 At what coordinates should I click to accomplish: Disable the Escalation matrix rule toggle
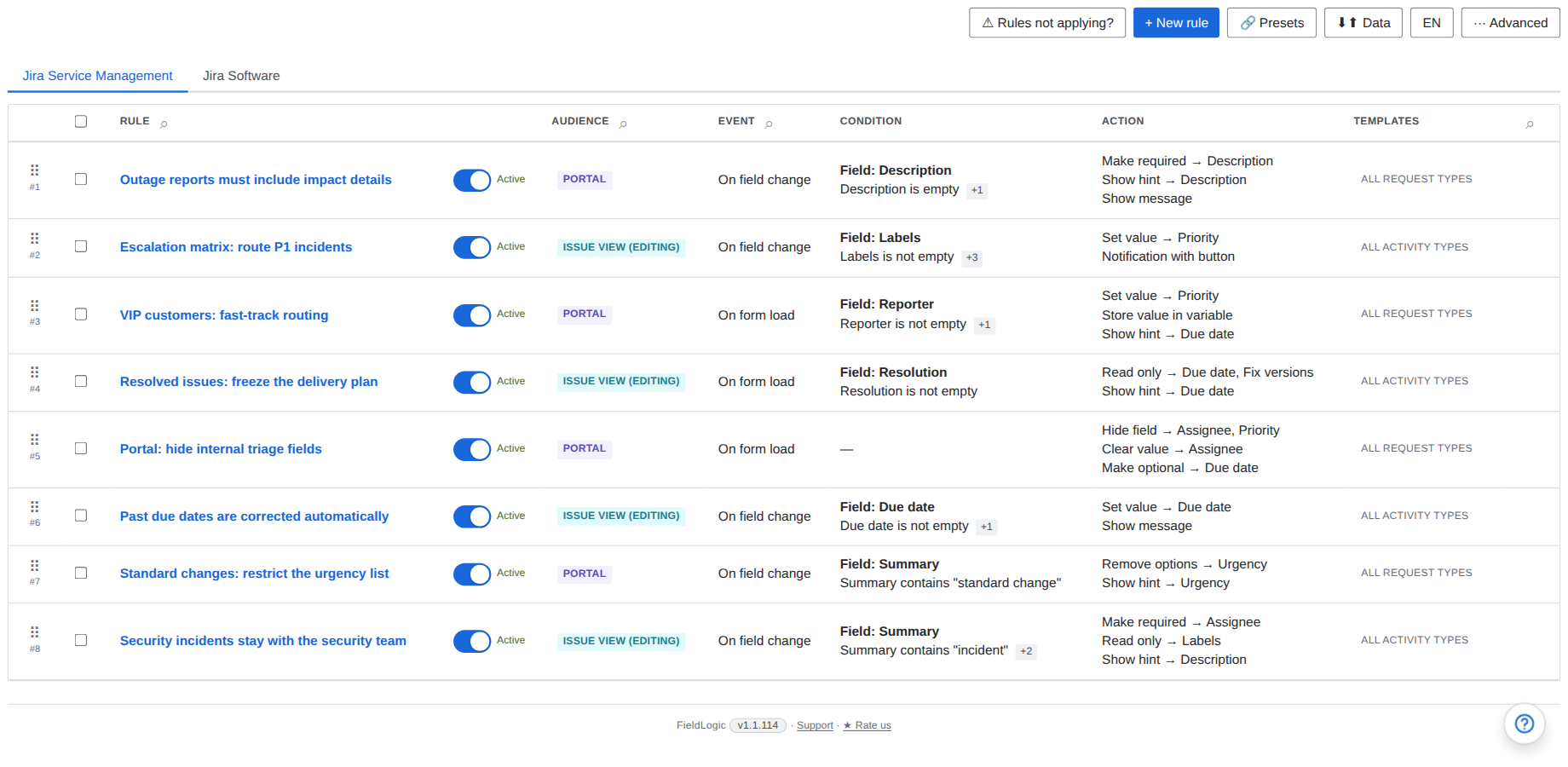tap(472, 247)
